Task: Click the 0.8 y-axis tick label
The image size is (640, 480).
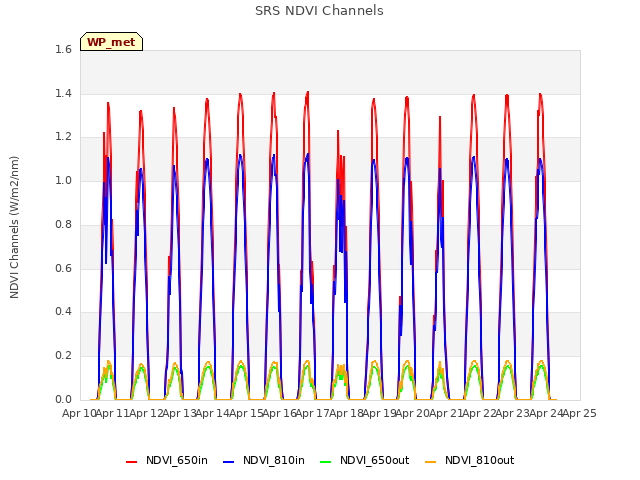Action: click(x=63, y=224)
